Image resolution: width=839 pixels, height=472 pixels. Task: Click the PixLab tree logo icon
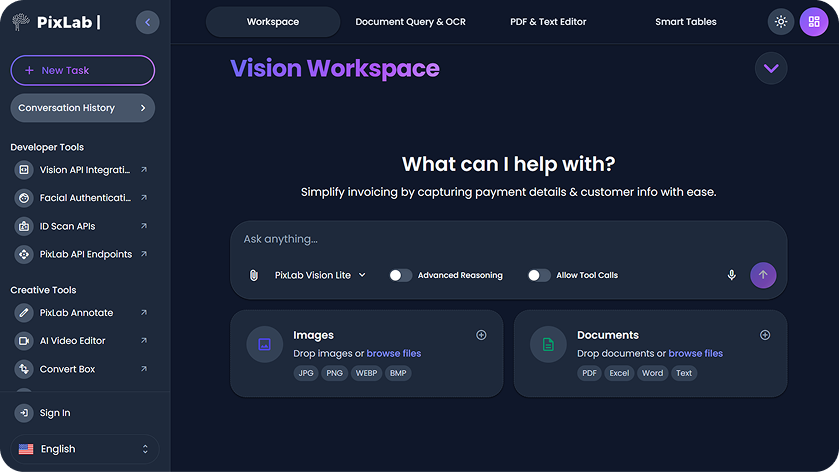(21, 22)
